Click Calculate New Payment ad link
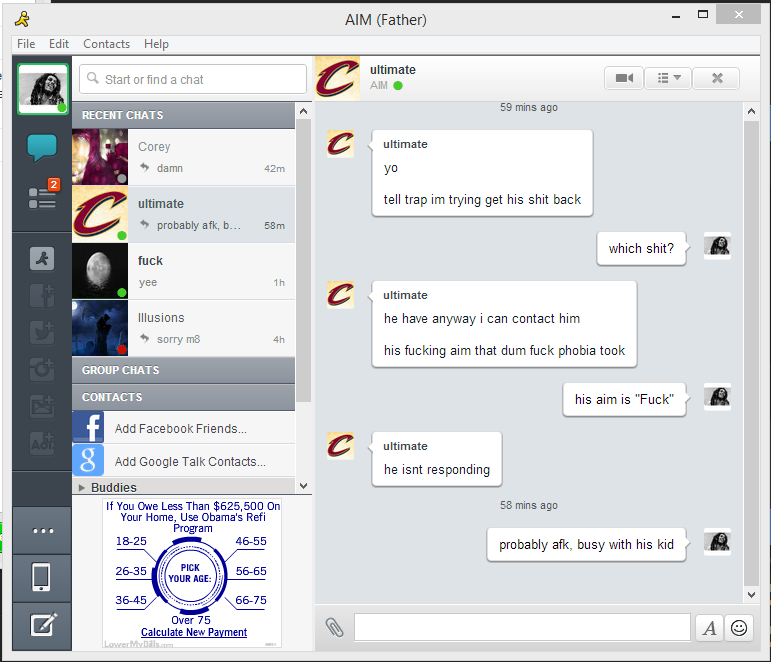Viewport: 771px width, 662px height. [194, 632]
